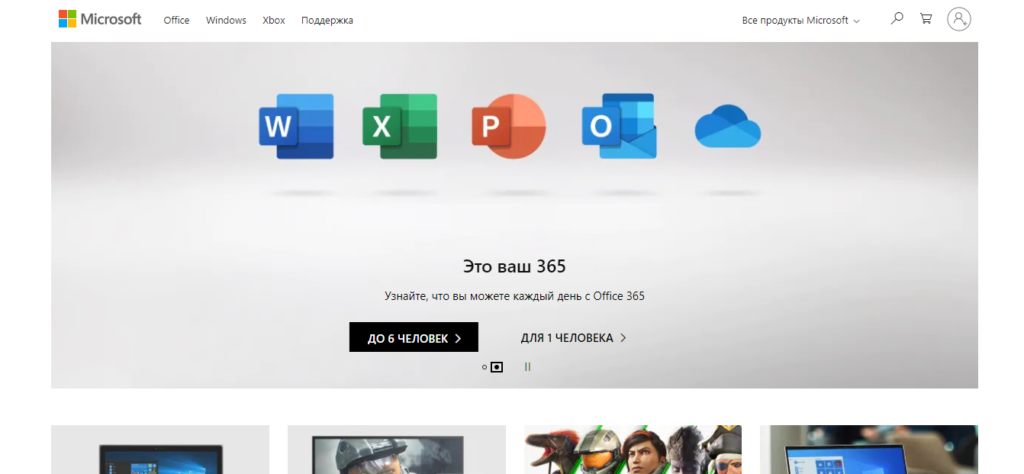Image resolution: width=1024 pixels, height=474 pixels.
Task: Expand the Все продукты Microsoft dropdown
Action: (801, 20)
